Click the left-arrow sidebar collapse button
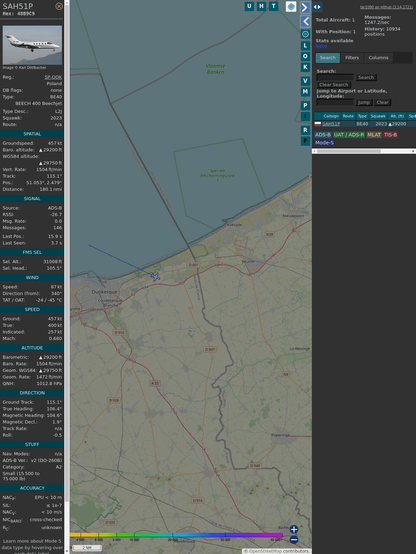 pos(305,22)
